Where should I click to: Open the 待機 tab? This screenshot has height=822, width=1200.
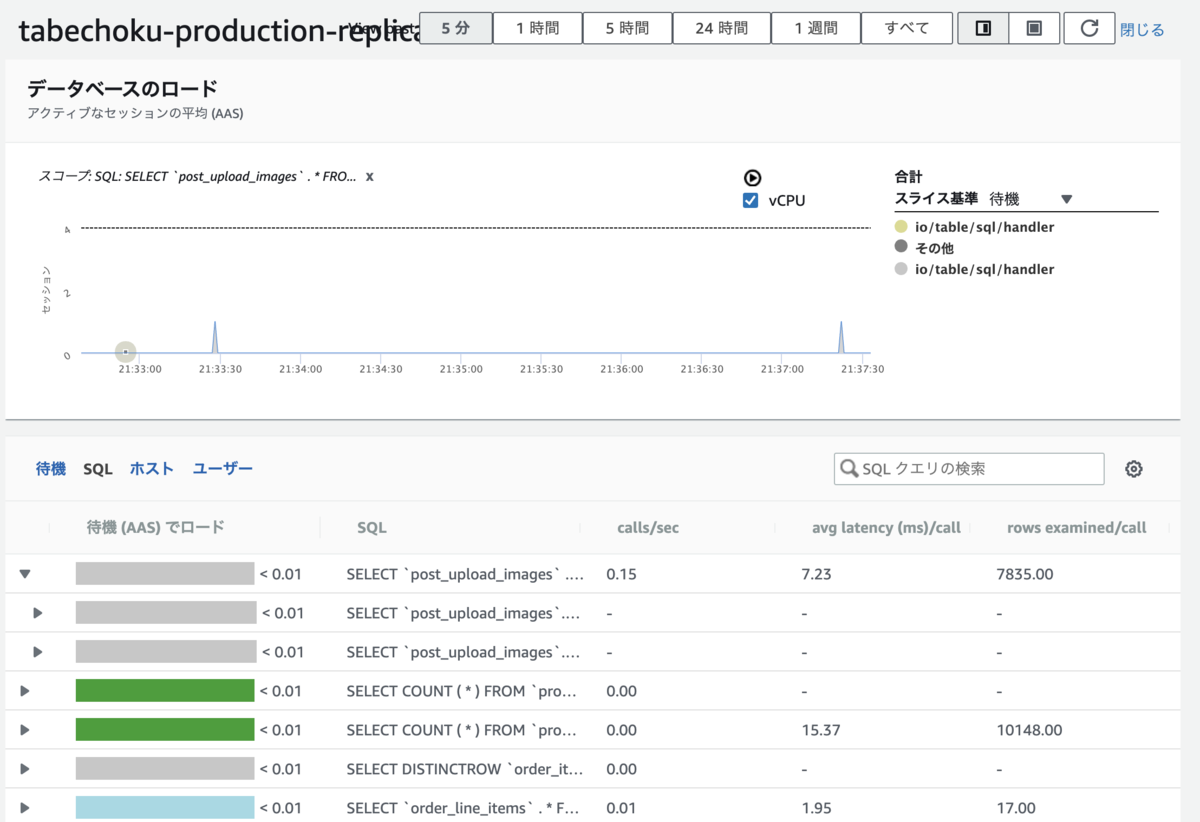click(x=51, y=468)
